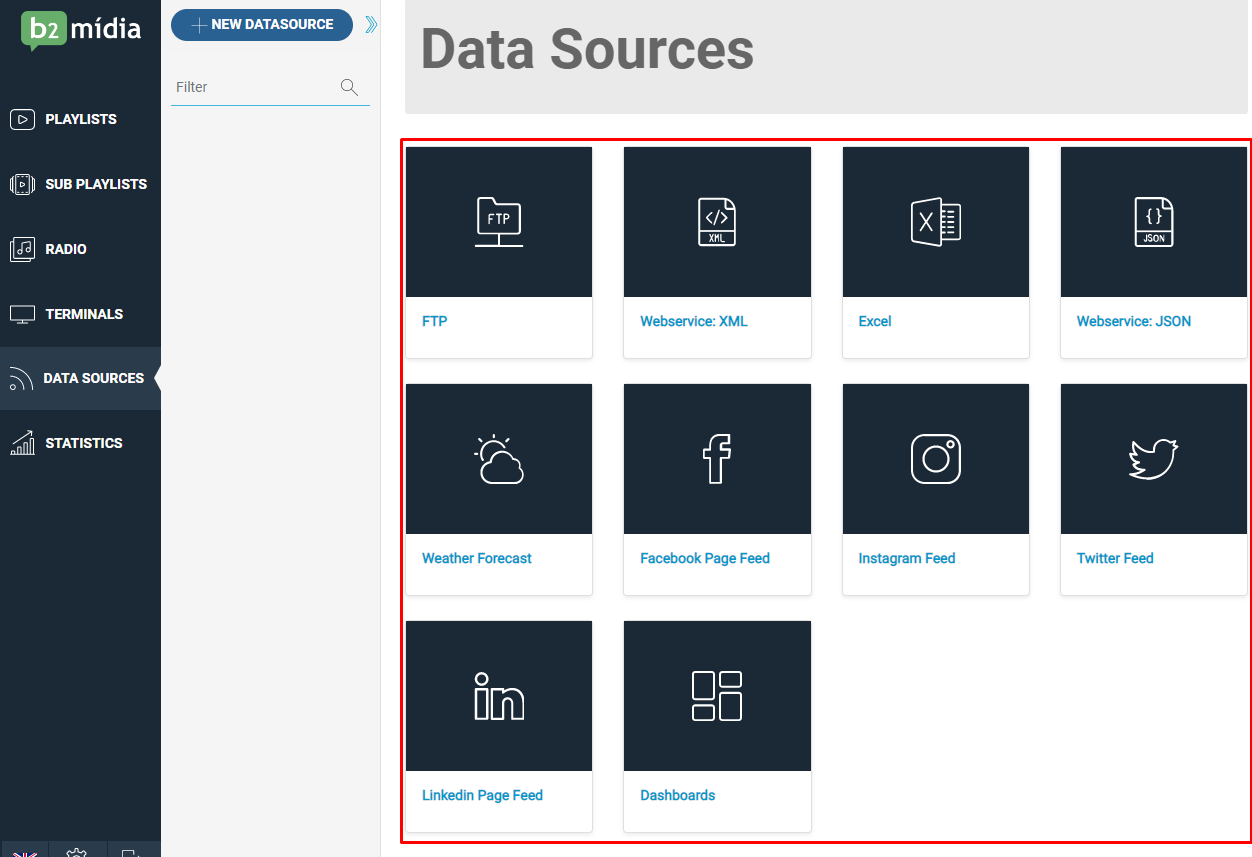Open the Webservice: XML link
This screenshot has width=1252, height=857.
694,321
